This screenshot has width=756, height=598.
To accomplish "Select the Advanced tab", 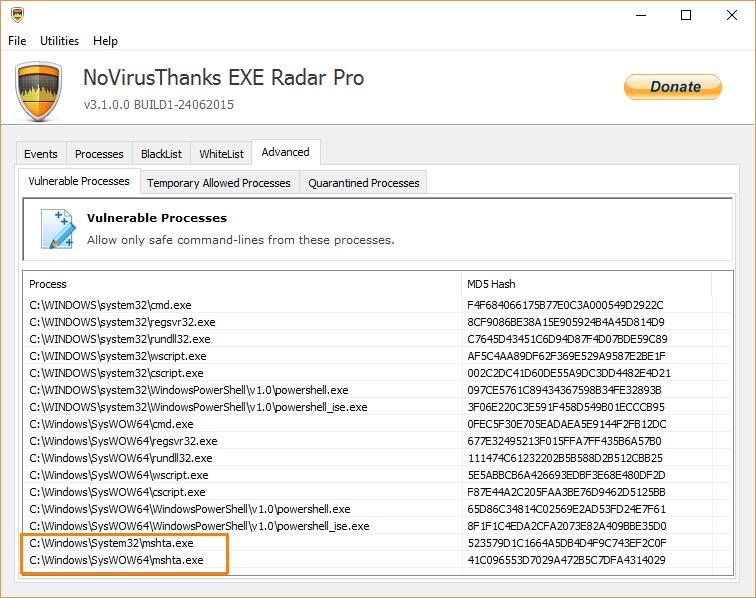I will [285, 152].
